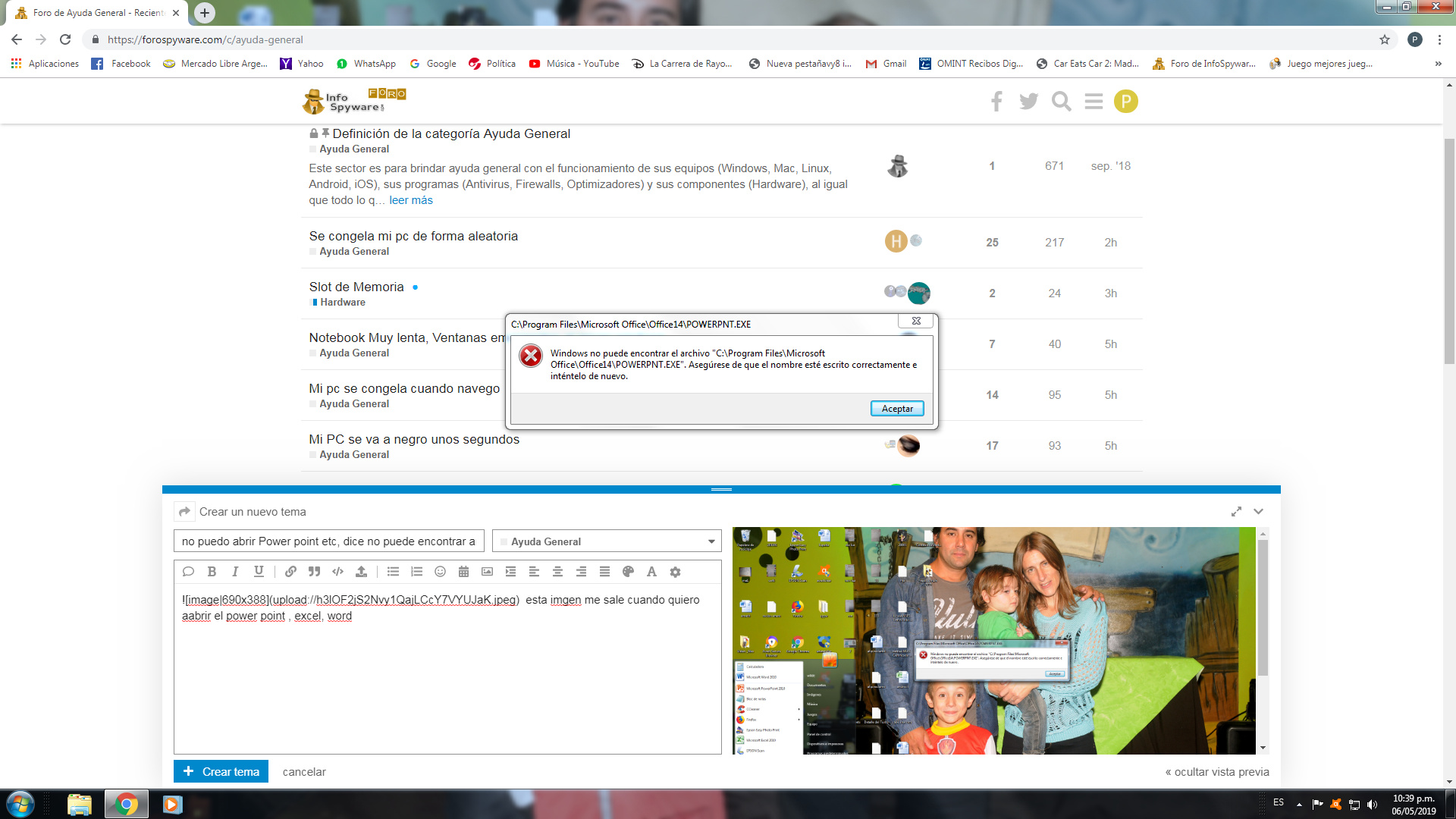The width and height of the screenshot is (1456, 819).
Task: Open Gmail bookmark in bookmarks bar
Action: point(886,64)
